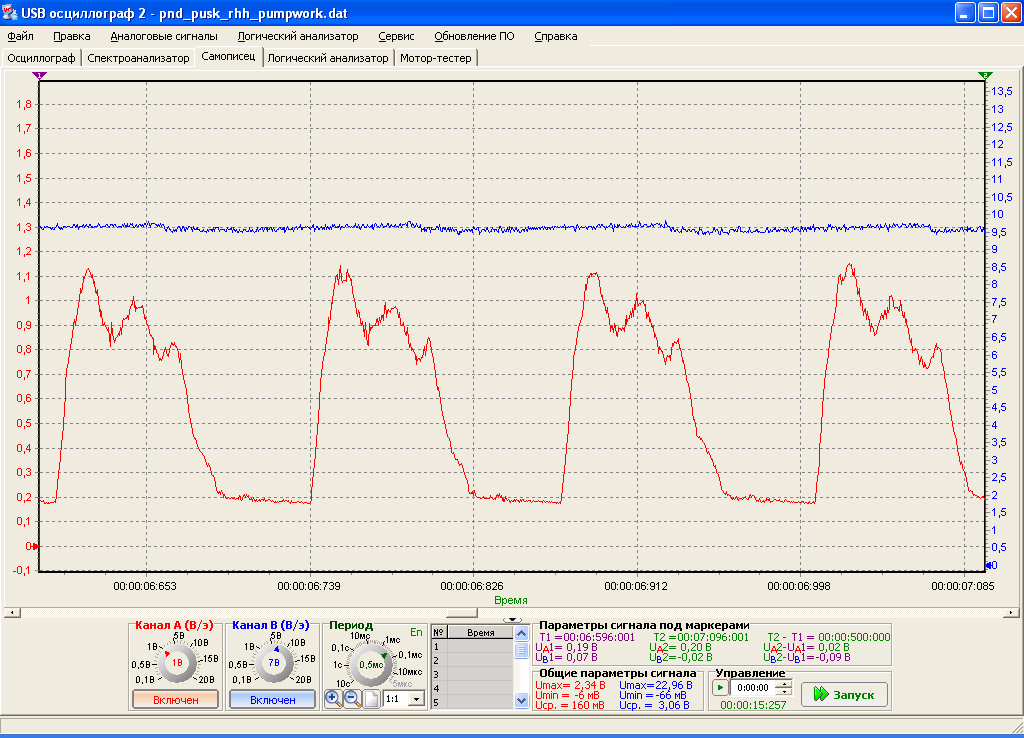Toggle Канал B Включен button off
Screen dimensions: 1024x738
(272, 699)
